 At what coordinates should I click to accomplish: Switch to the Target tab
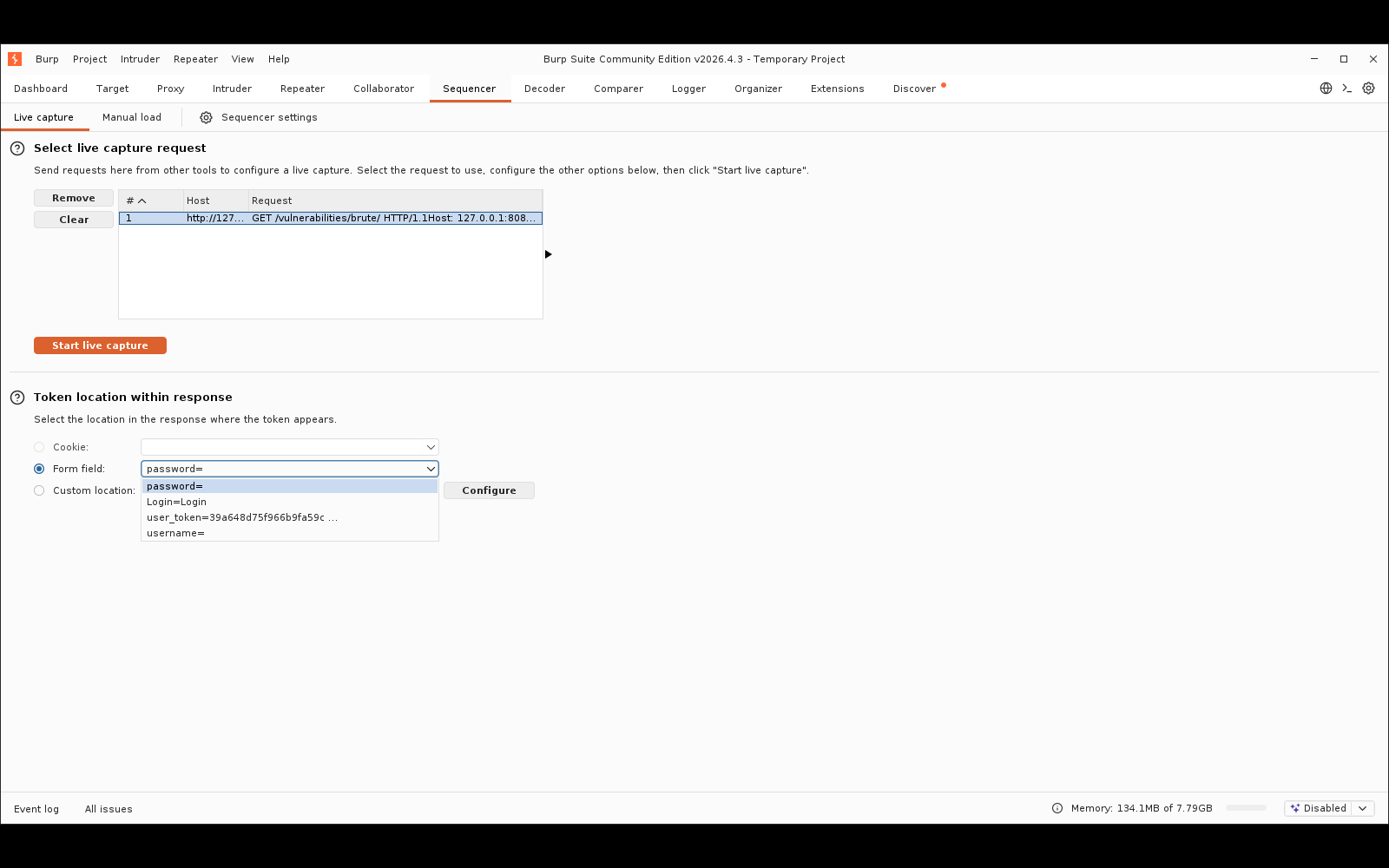coord(112,89)
